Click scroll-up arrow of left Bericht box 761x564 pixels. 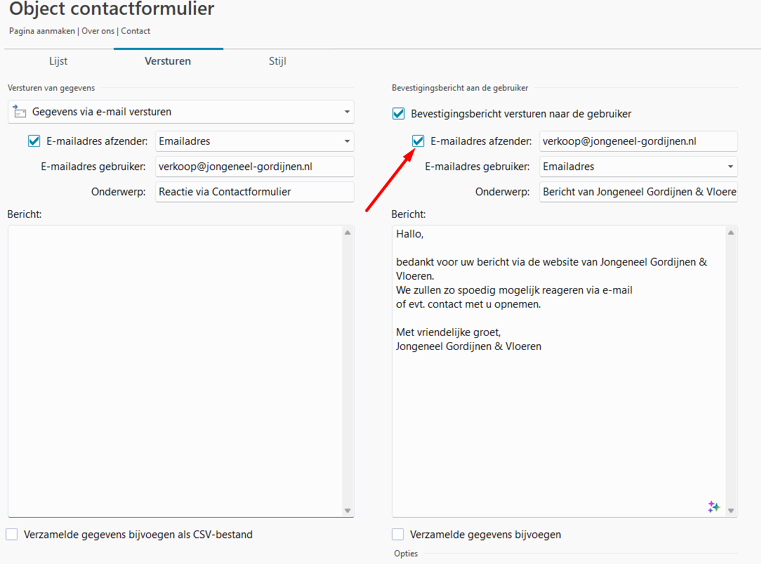click(348, 233)
